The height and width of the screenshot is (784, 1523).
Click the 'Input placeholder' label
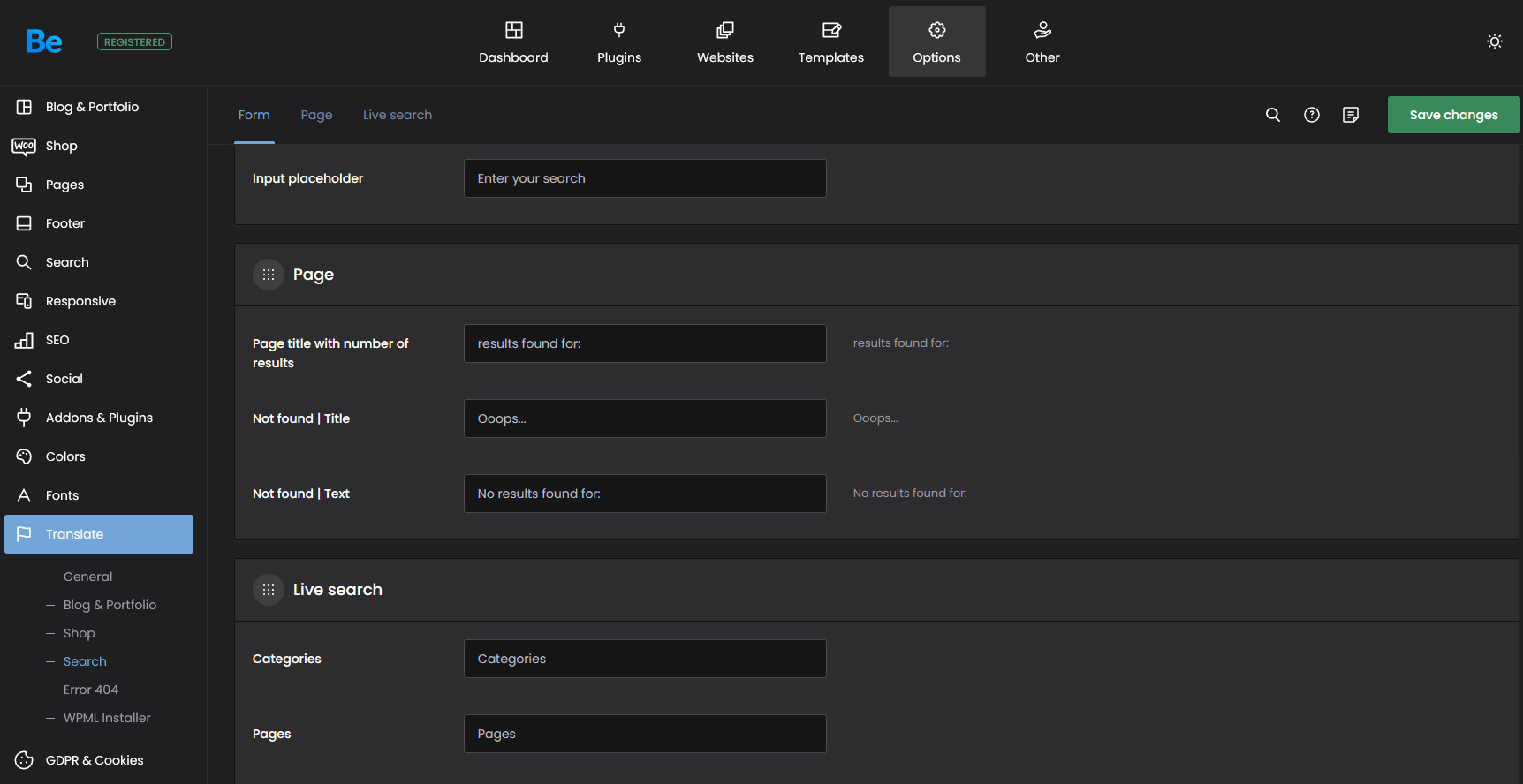pos(307,178)
